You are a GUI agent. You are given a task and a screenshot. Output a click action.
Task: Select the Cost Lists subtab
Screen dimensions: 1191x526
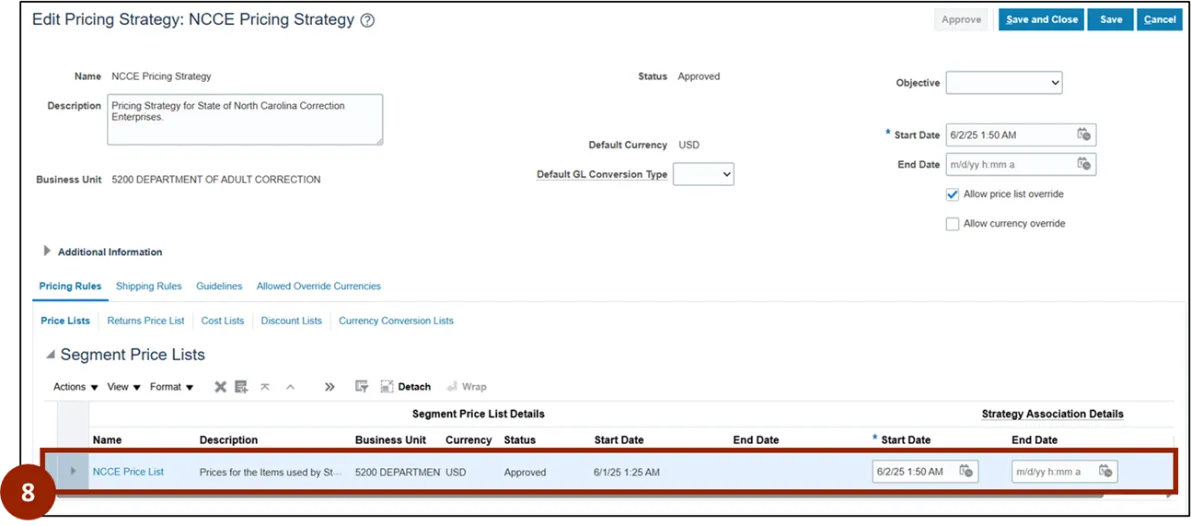(223, 321)
